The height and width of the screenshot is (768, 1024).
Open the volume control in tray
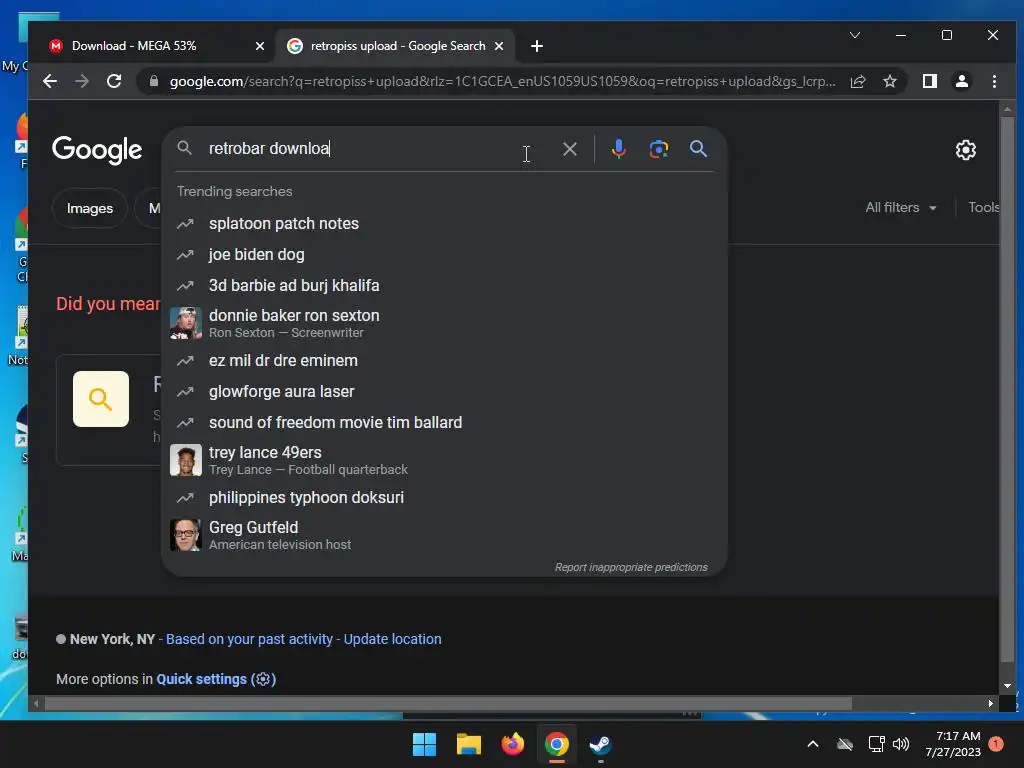pos(901,744)
